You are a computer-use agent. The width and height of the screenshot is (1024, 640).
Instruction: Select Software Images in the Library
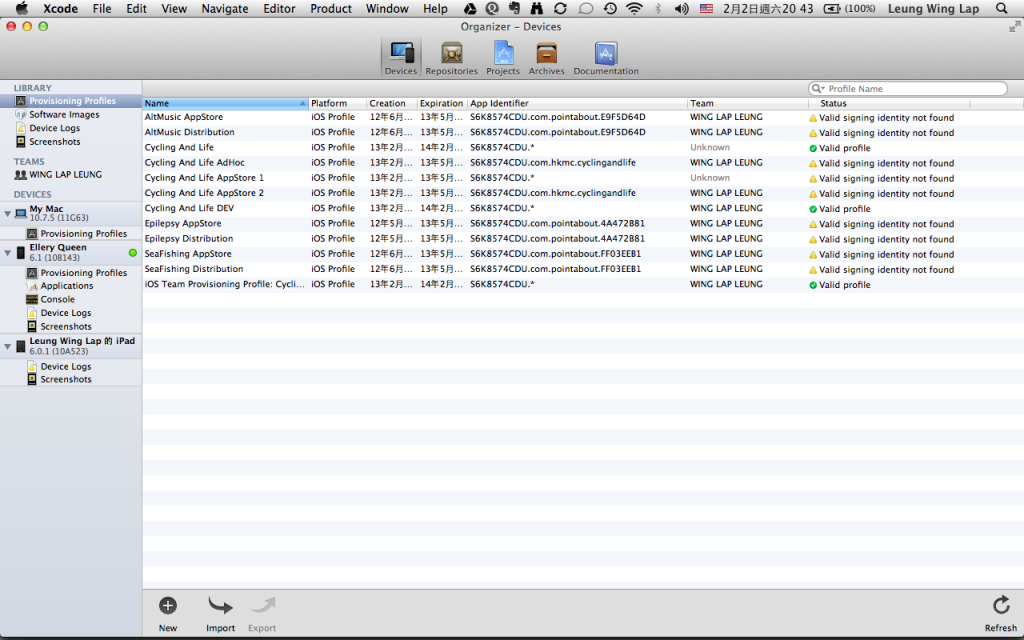coord(64,115)
